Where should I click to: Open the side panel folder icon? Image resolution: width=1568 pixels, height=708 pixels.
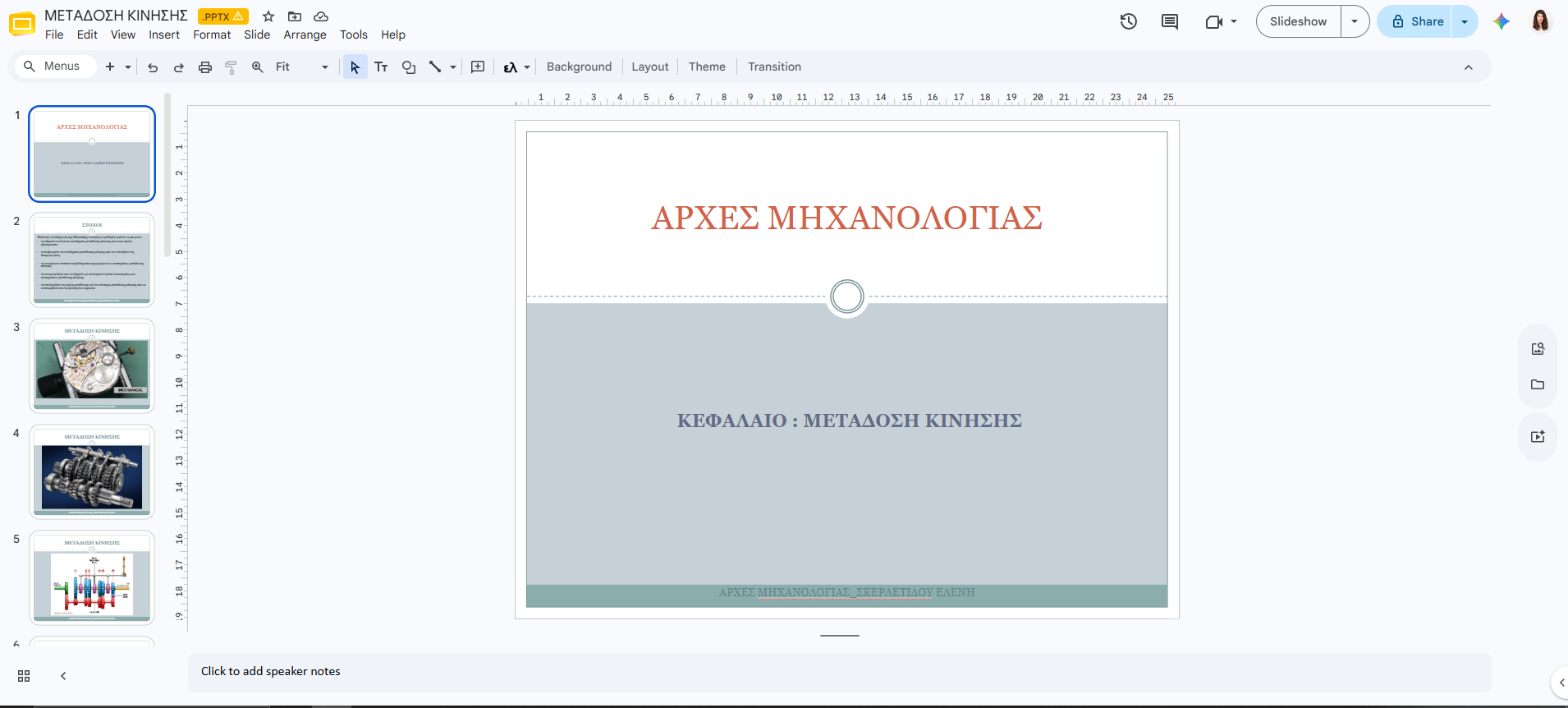(1538, 384)
